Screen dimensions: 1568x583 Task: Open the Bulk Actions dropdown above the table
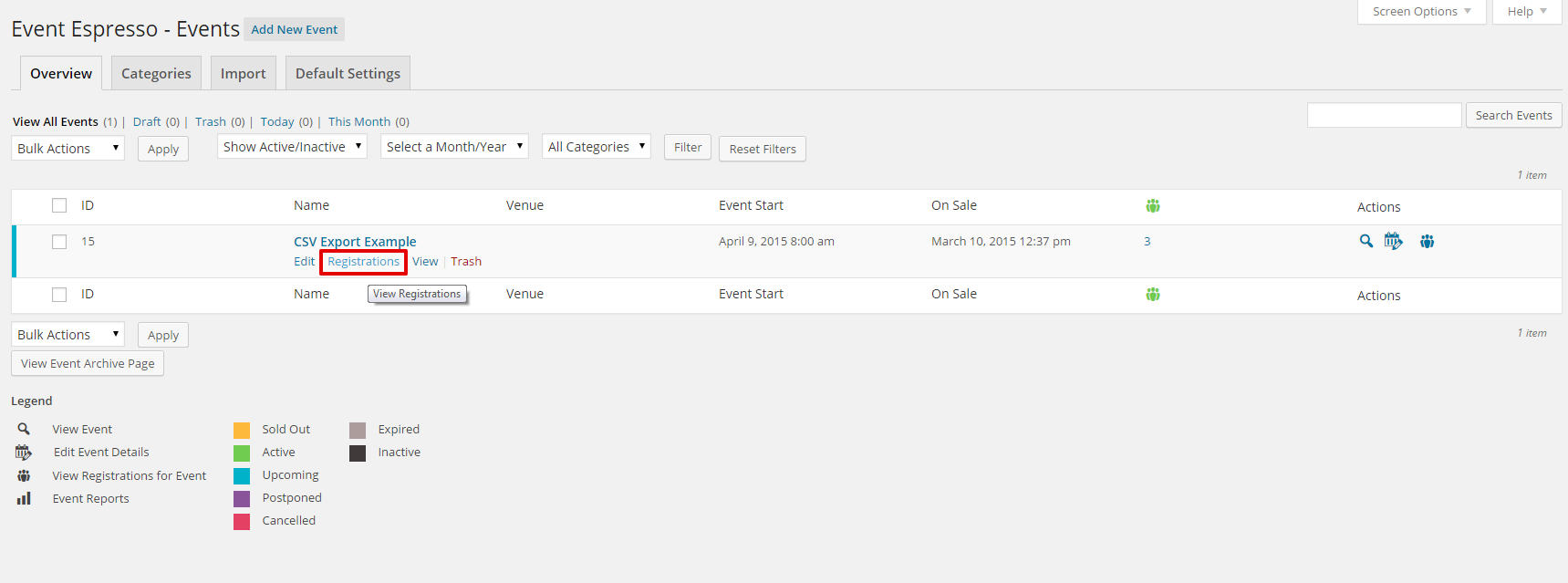click(67, 148)
